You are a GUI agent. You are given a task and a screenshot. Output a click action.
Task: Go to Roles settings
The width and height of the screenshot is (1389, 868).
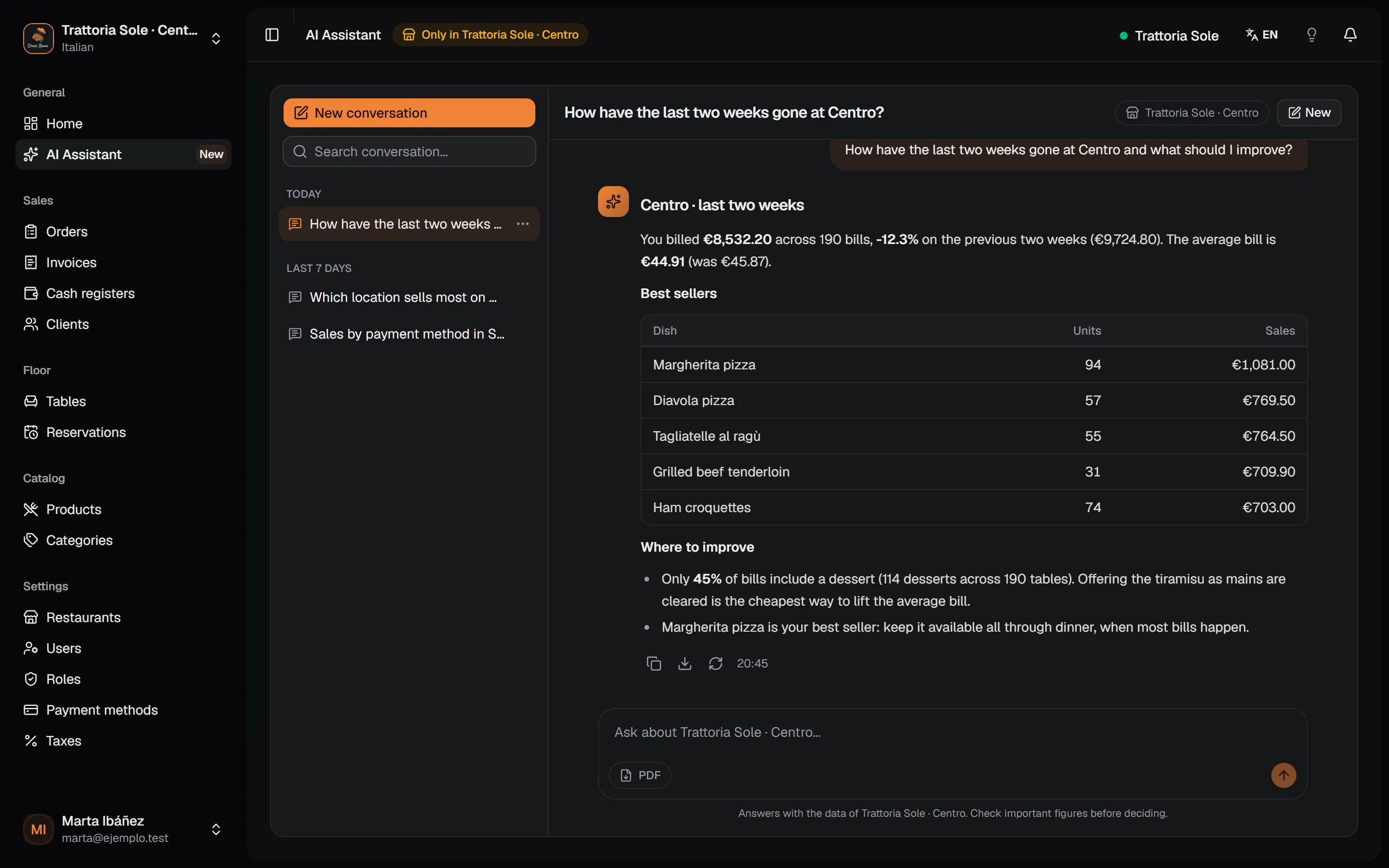tap(123, 679)
